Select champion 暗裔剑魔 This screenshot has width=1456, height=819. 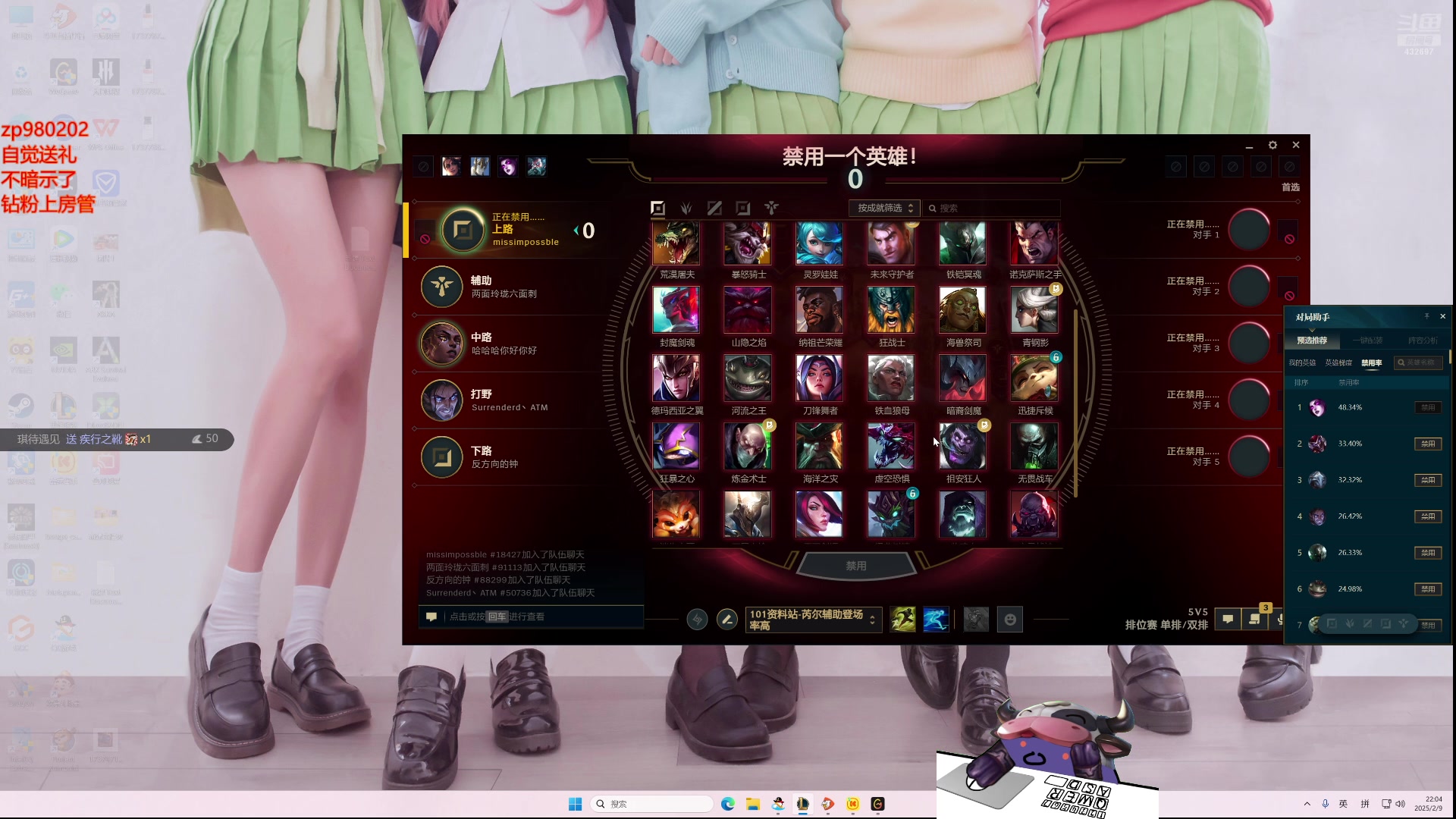(962, 378)
